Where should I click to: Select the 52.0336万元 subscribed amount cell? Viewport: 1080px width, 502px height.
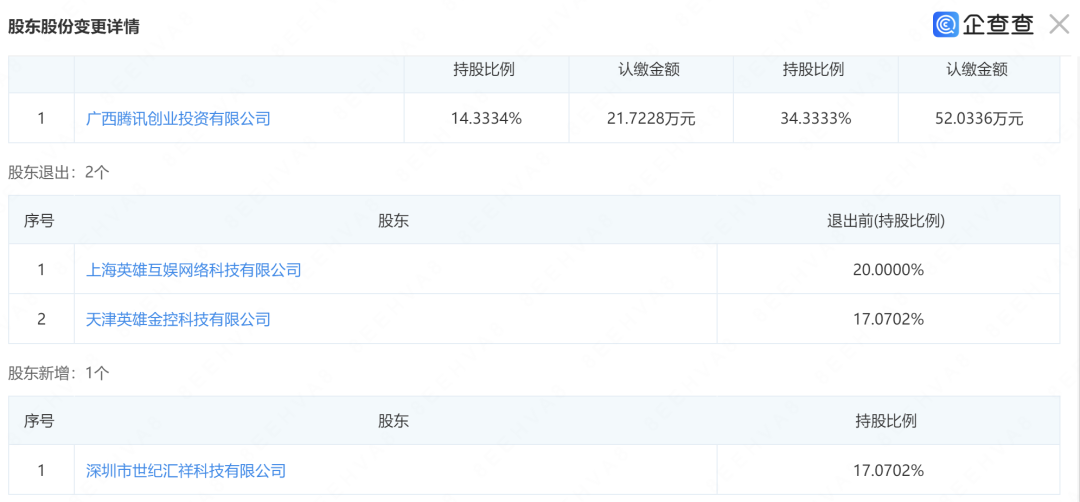point(979,118)
